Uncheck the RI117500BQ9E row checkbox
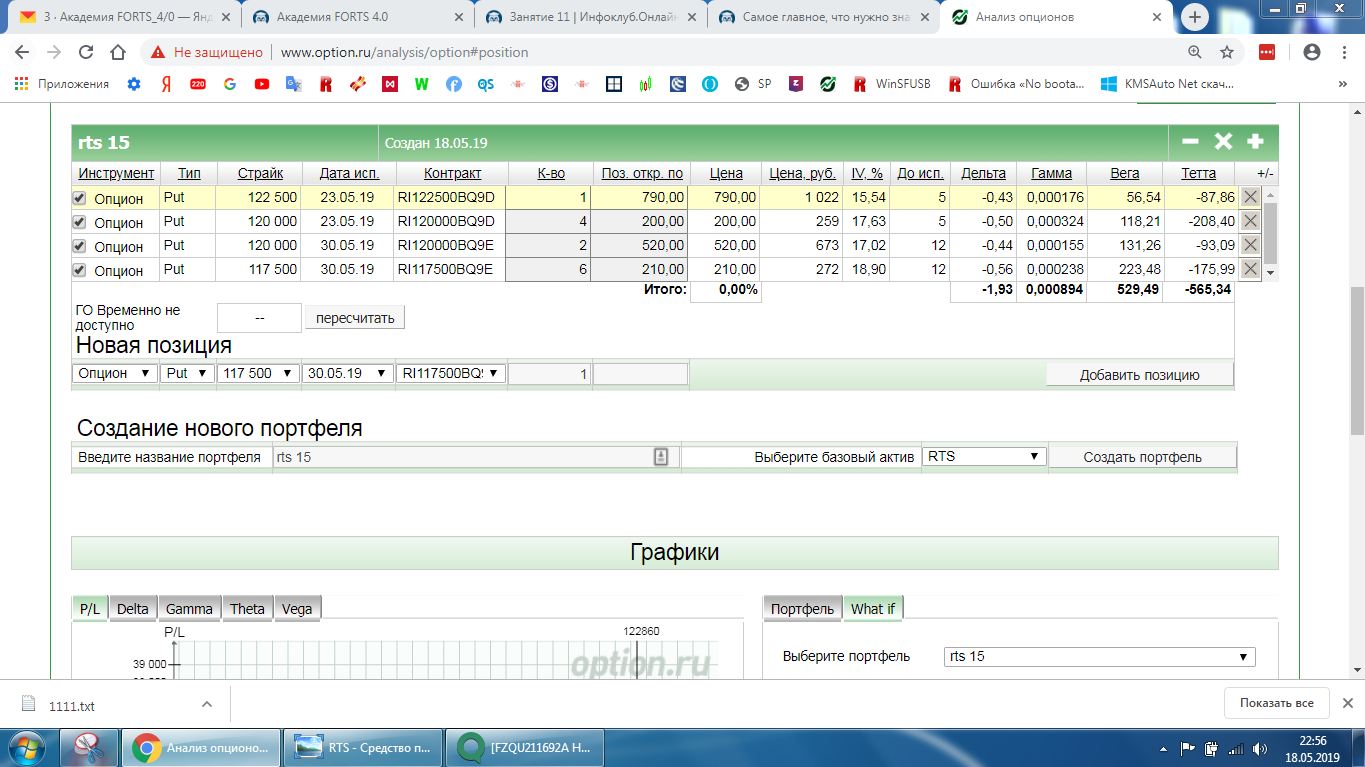 pos(80,270)
